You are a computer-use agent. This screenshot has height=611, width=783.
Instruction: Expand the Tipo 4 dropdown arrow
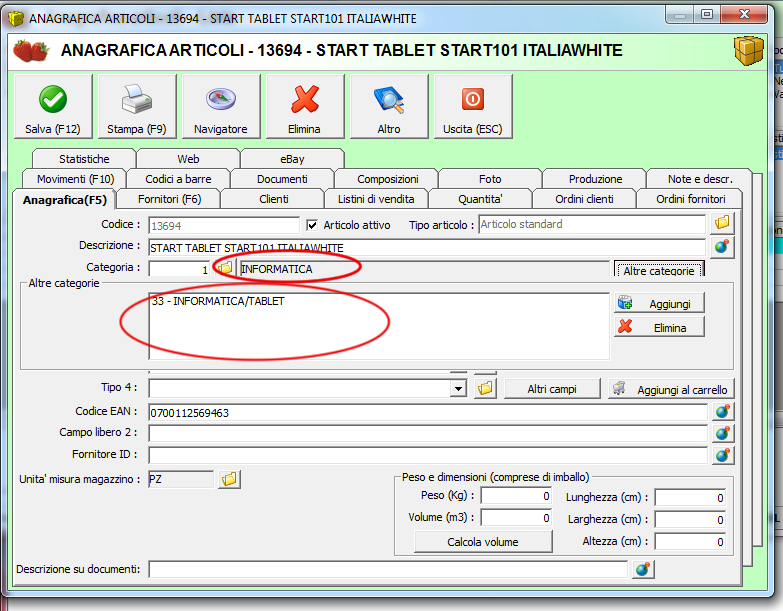[x=458, y=388]
